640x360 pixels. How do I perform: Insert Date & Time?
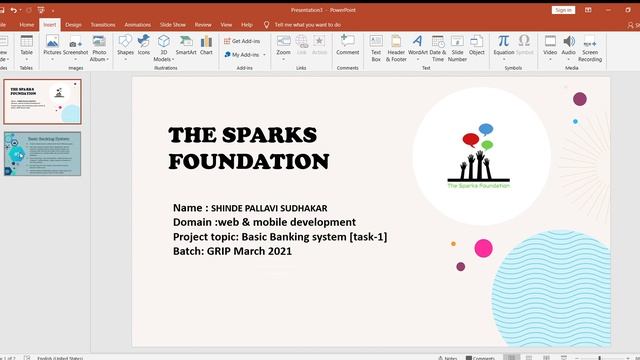click(x=438, y=48)
